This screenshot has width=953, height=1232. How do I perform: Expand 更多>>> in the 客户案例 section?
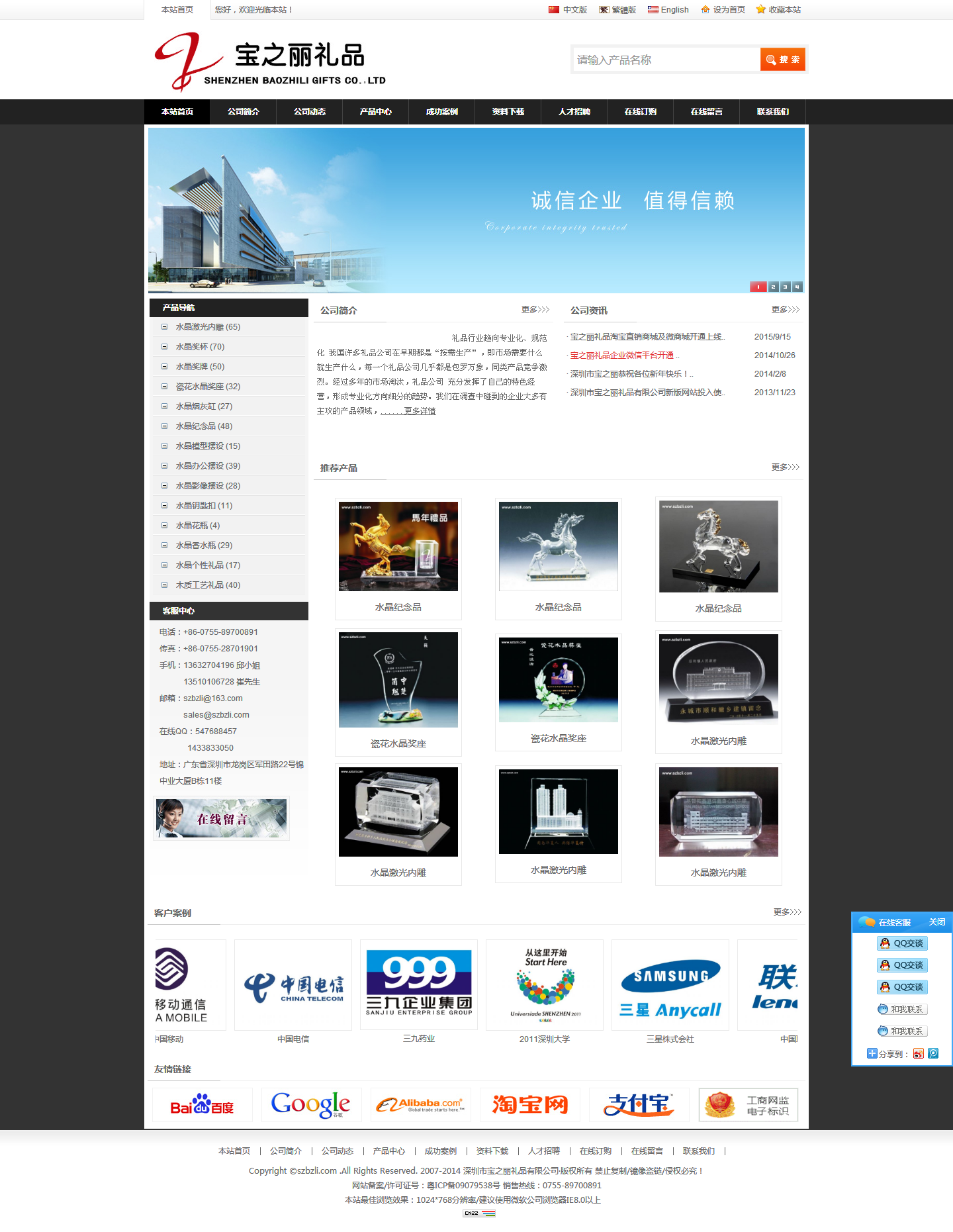pyautogui.click(x=788, y=912)
